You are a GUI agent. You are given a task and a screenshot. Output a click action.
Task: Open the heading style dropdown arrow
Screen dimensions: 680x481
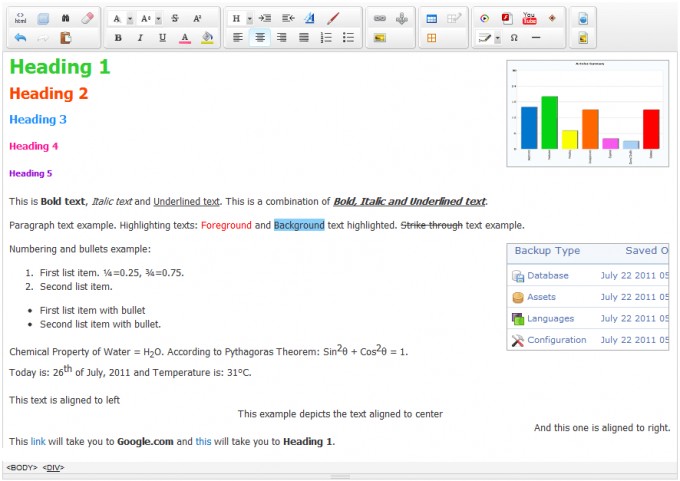pyautogui.click(x=249, y=19)
